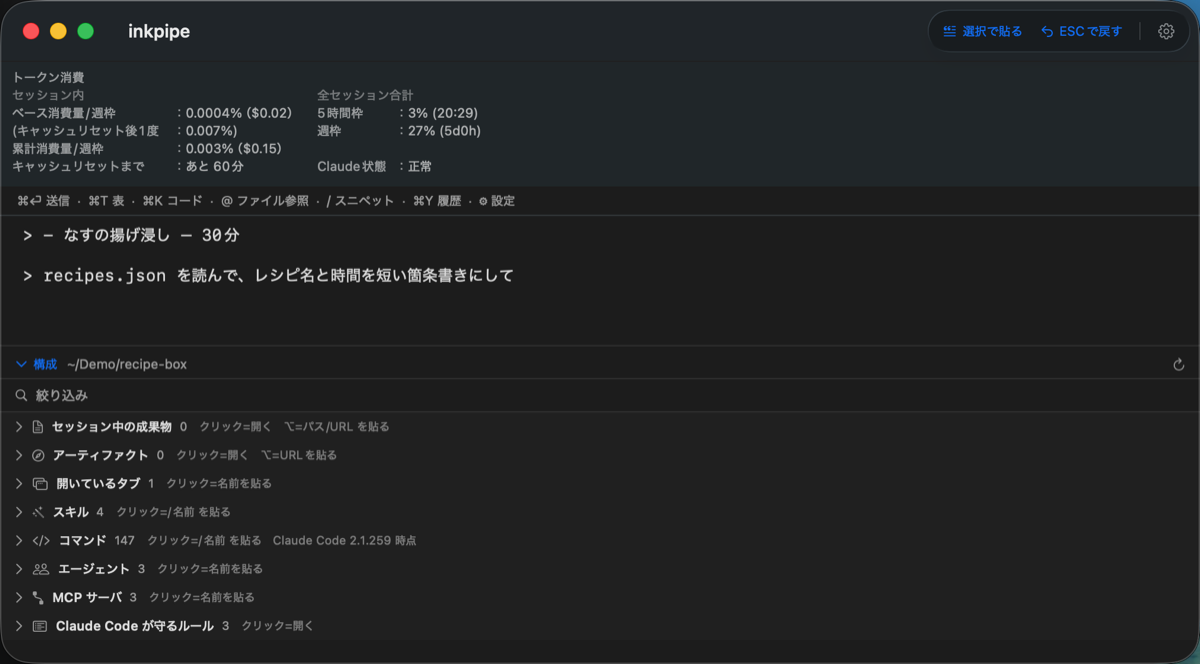1200x664 pixels.
Task: Expand the エージェント row chevron
Action: [18, 569]
